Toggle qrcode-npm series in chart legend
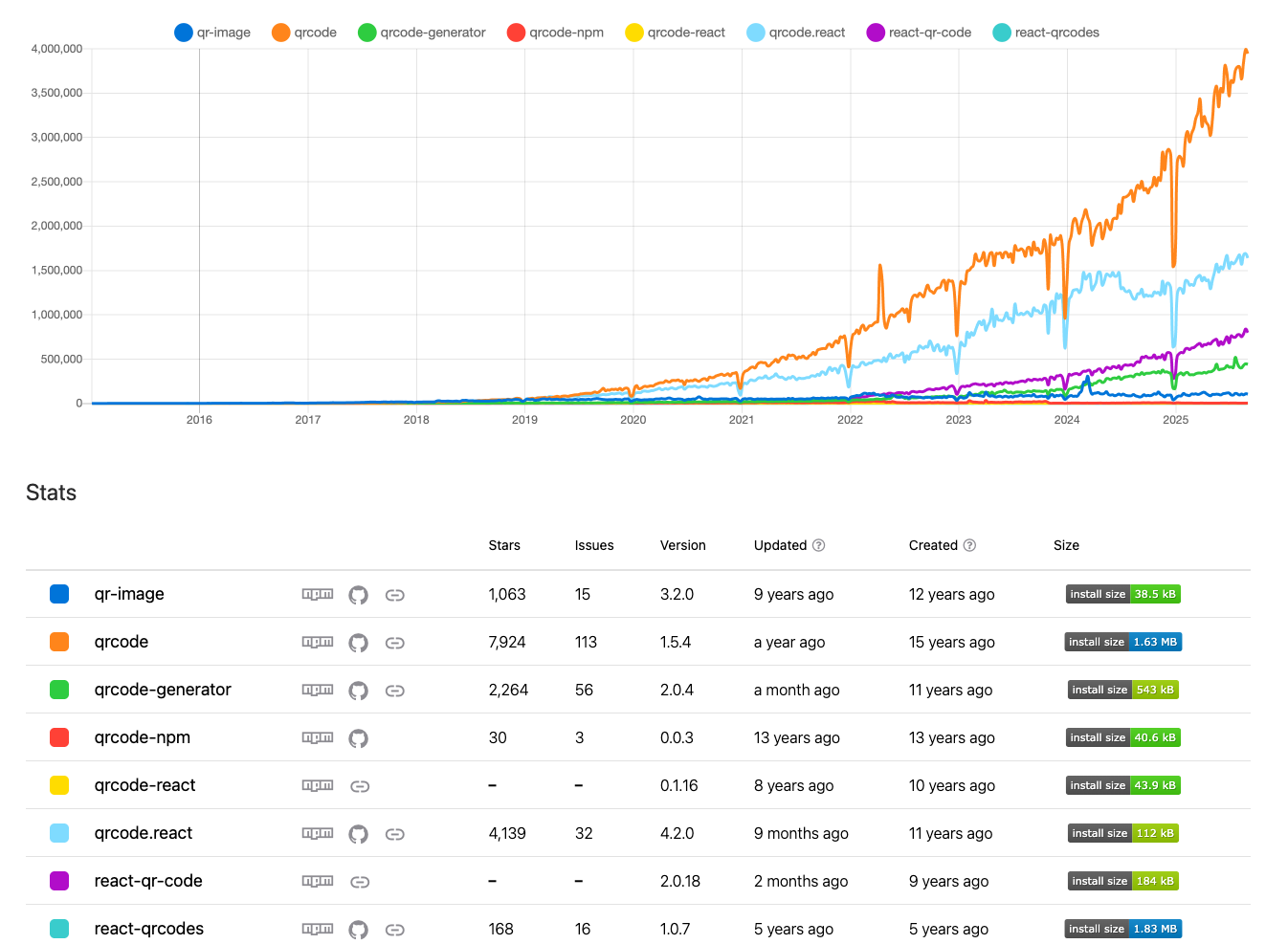The height and width of the screenshot is (944, 1288). pyautogui.click(x=556, y=33)
